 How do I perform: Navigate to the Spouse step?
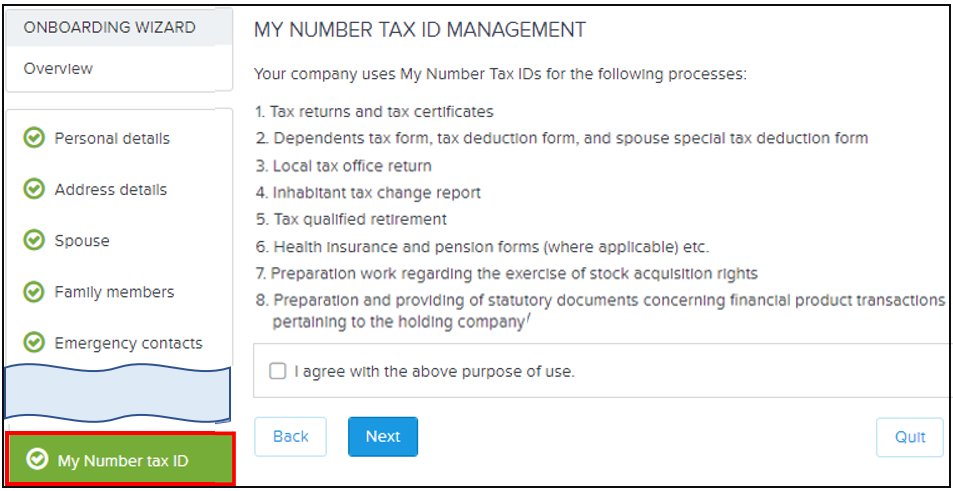click(x=82, y=240)
